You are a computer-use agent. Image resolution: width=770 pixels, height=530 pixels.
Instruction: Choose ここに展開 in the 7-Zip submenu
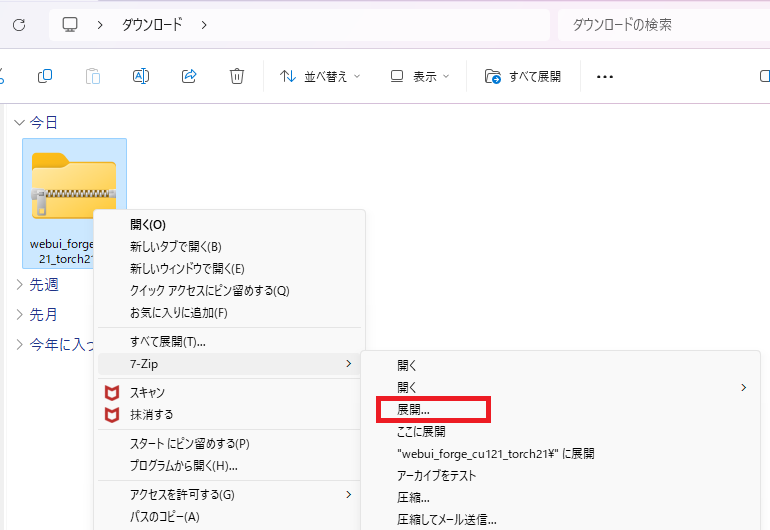560,432
